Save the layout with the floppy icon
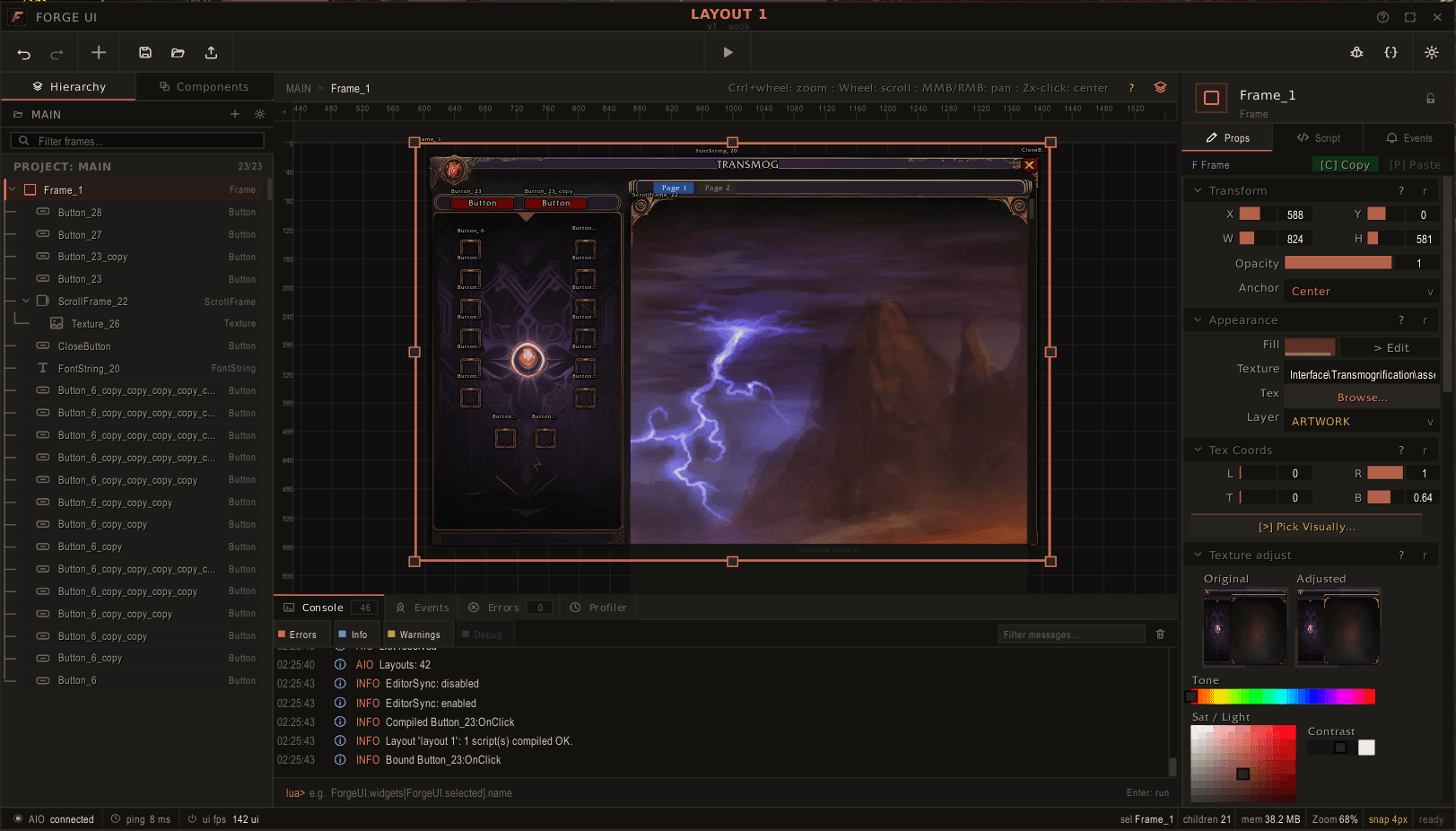Screen dimensions: 1456x831 pos(145,53)
